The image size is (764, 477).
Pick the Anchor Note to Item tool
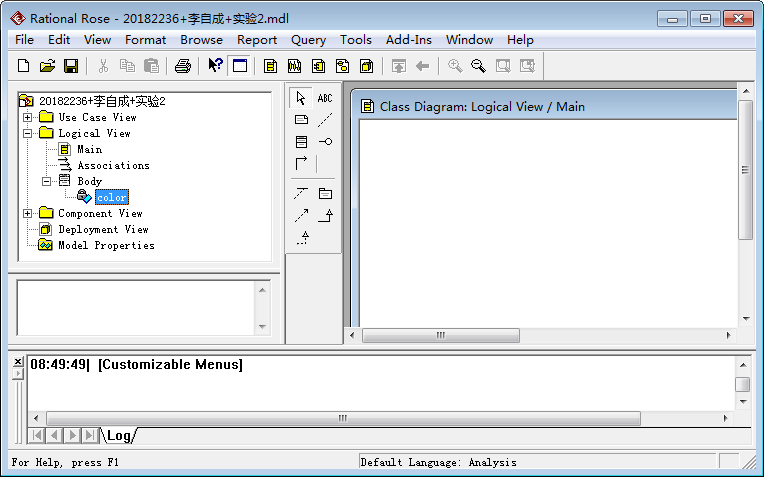(x=325, y=120)
